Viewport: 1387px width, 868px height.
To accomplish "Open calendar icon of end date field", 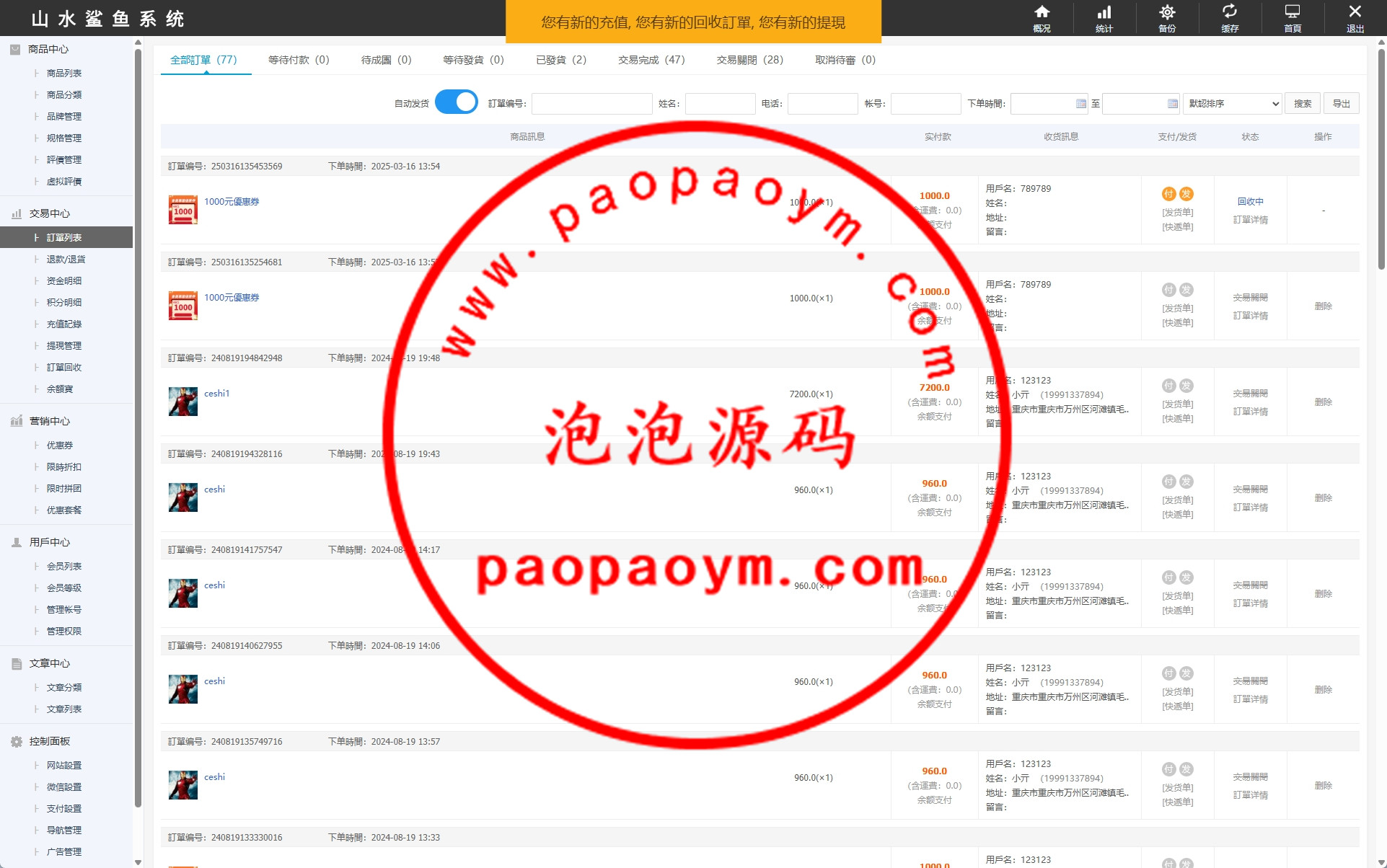I will 1173,104.
